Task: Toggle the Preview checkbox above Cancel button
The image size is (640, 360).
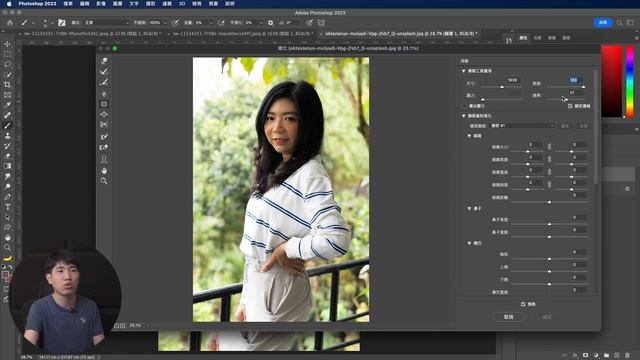Action: point(523,304)
